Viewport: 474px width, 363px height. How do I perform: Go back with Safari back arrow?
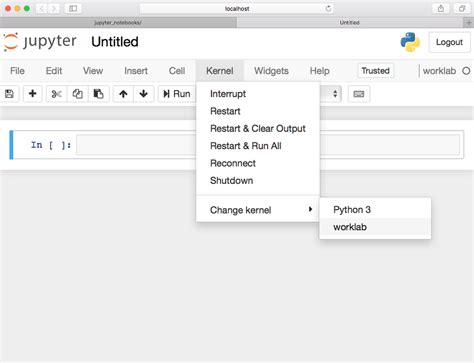tap(42, 8)
